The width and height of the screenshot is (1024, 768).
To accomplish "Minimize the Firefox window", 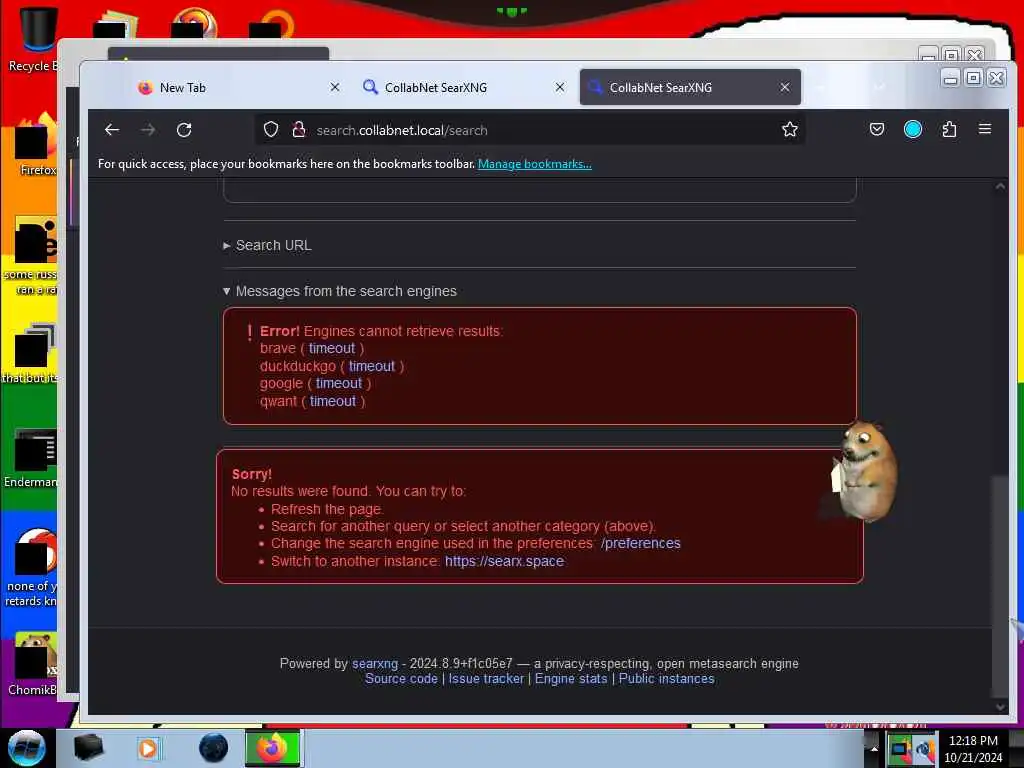I will pyautogui.click(x=950, y=79).
